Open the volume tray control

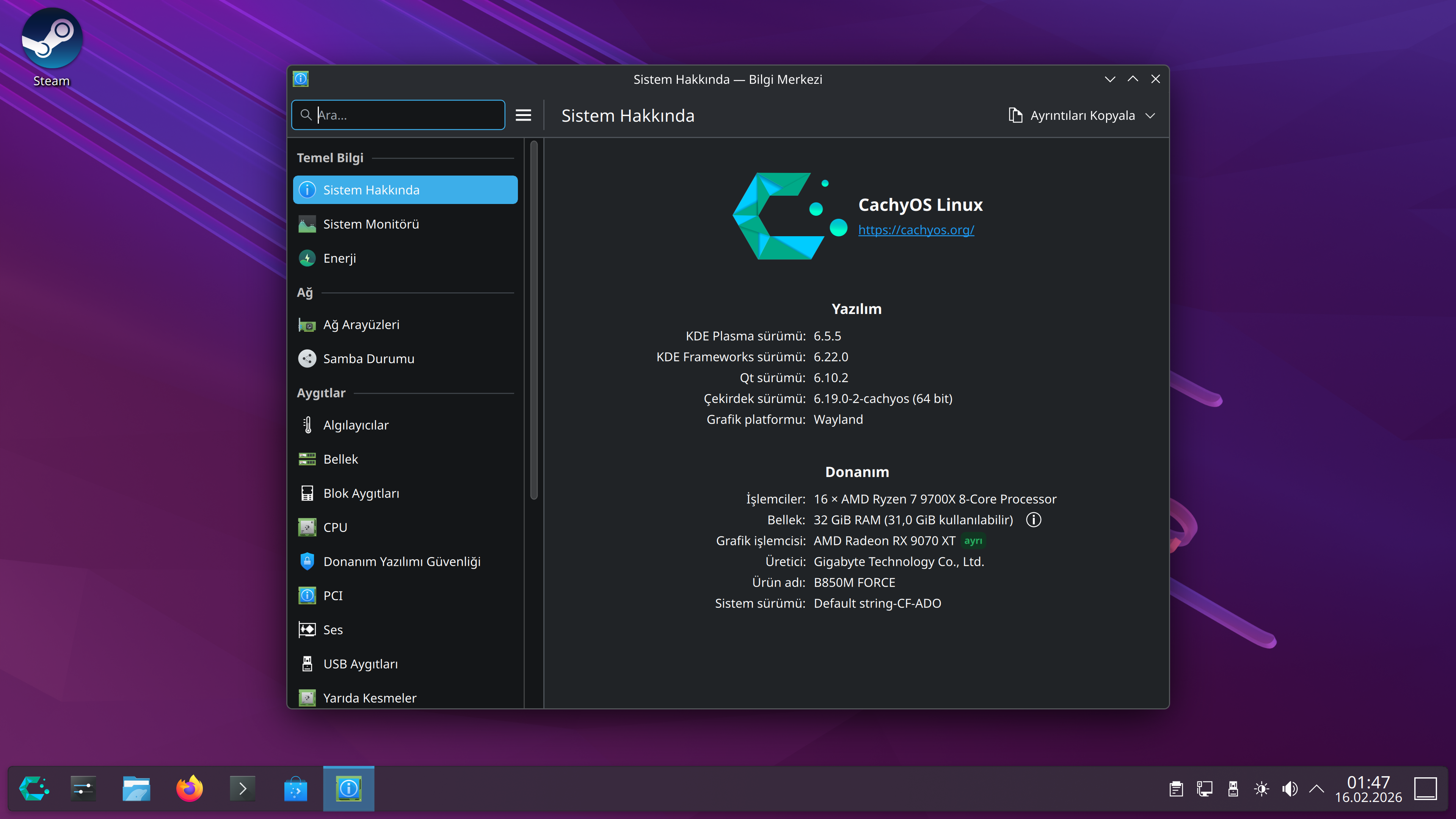pyautogui.click(x=1290, y=789)
